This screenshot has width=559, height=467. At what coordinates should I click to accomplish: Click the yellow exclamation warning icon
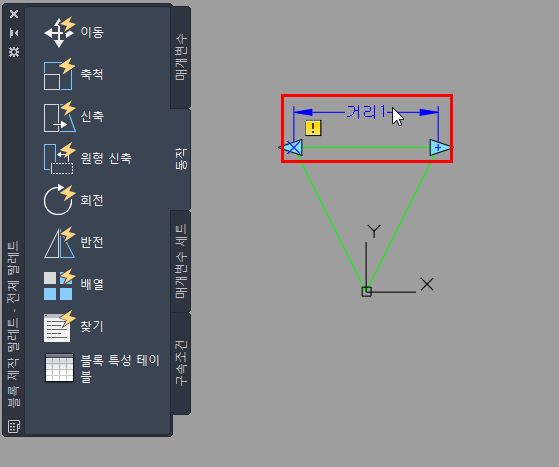coord(313,128)
